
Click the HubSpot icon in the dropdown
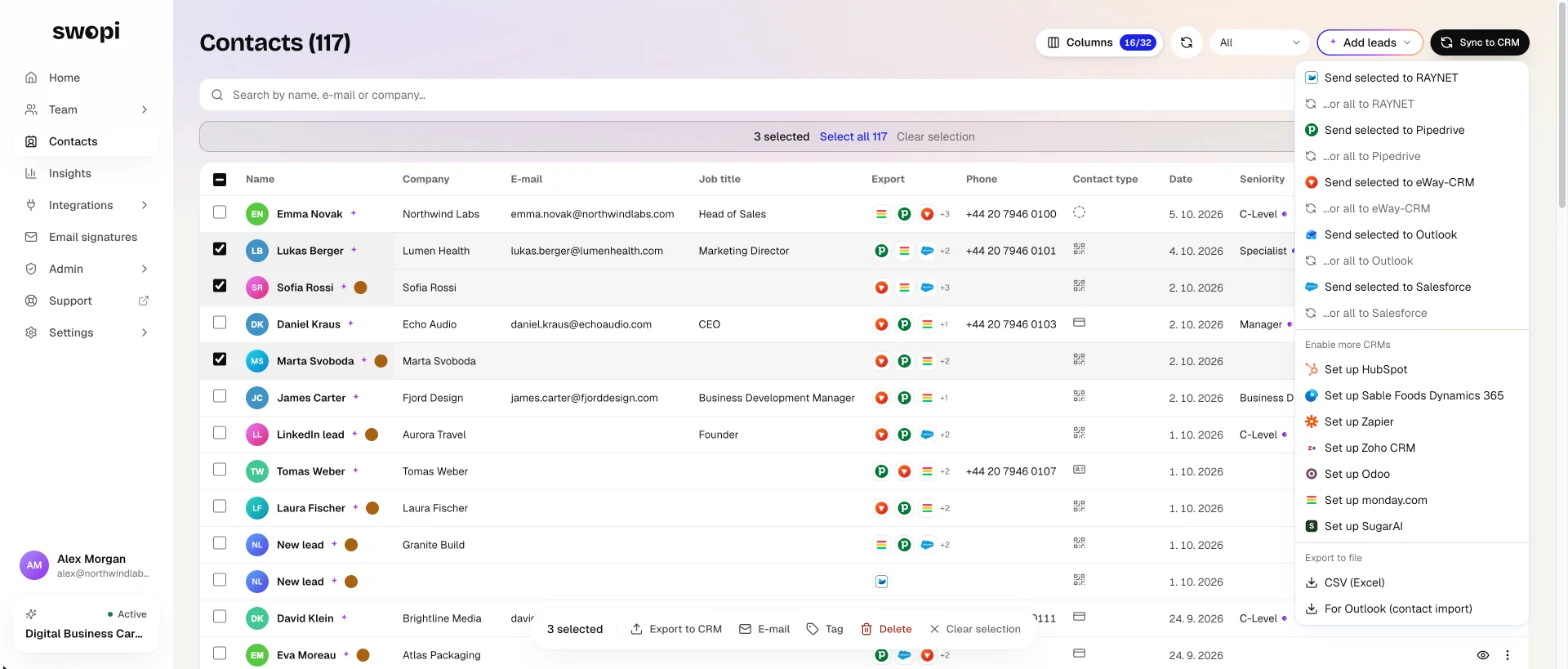(x=1312, y=370)
